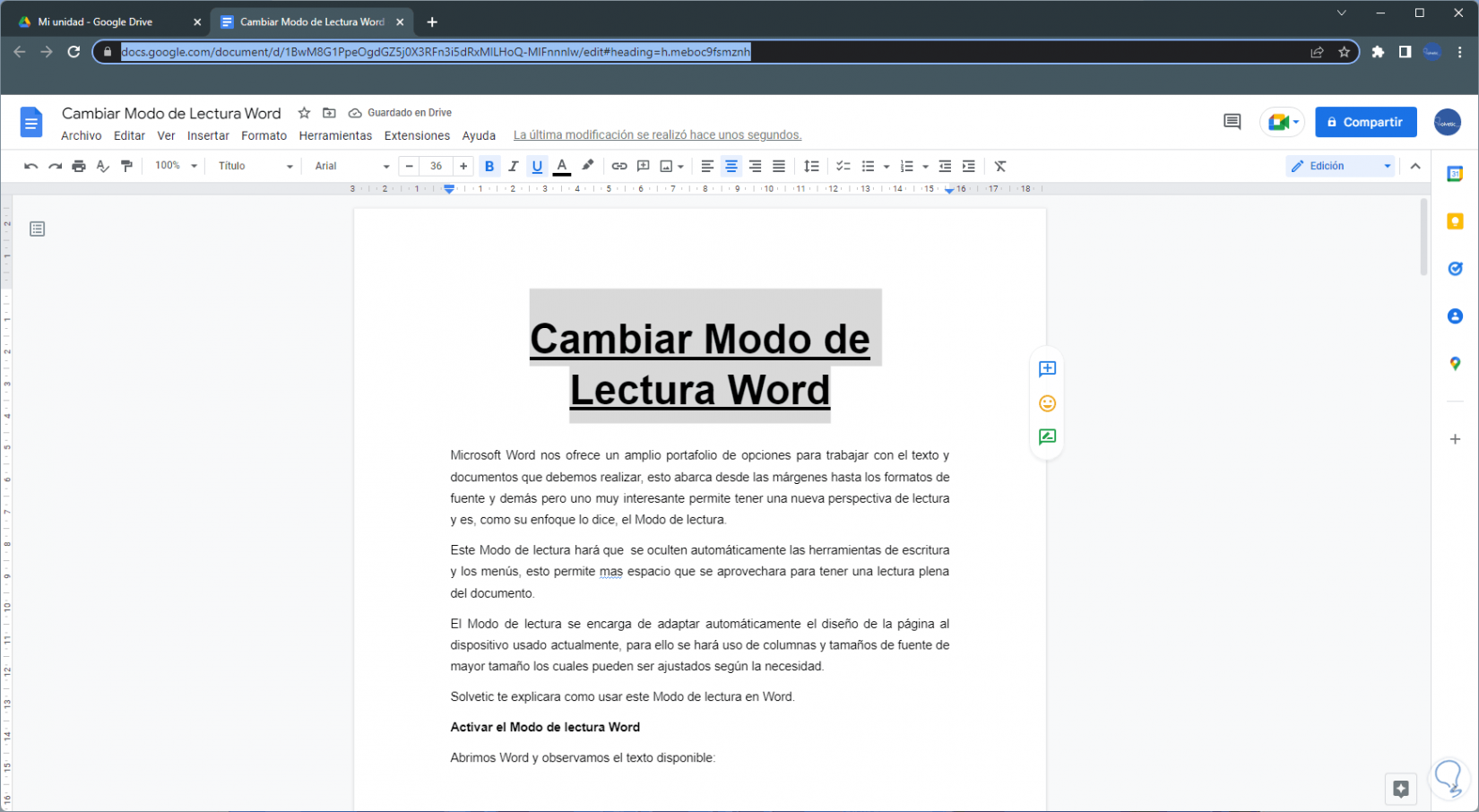Increase the indent
This screenshot has width=1479, height=812.
pos(969,166)
